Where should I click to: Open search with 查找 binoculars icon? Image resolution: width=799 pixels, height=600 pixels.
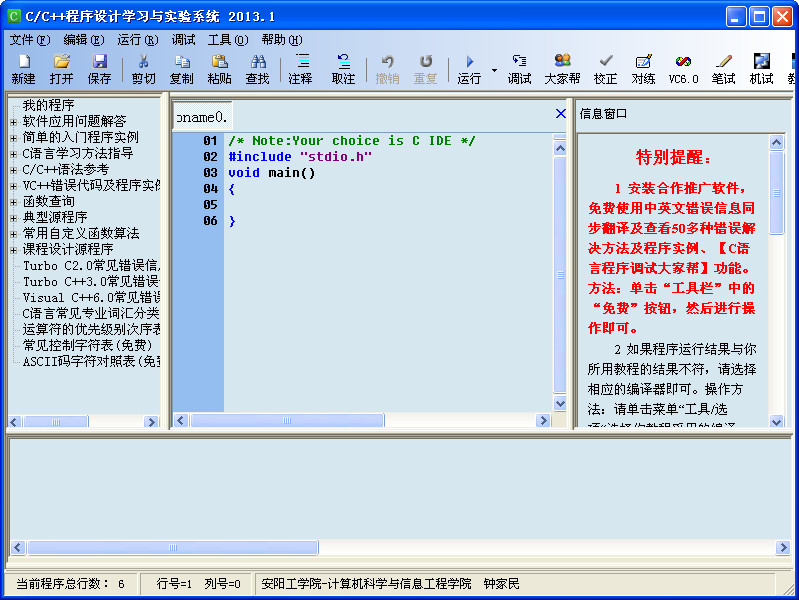[x=258, y=69]
